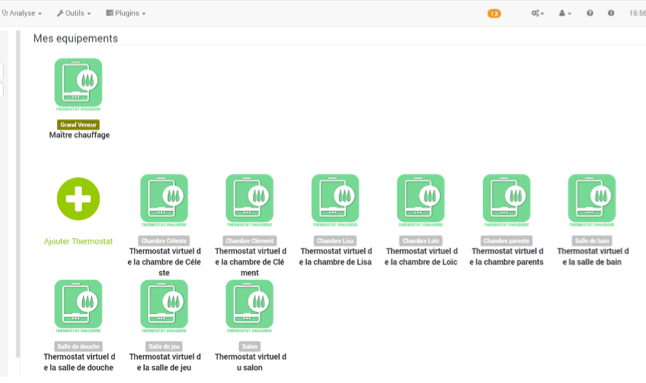Click the Grand Veneur object label
Image resolution: width=646 pixels, height=383 pixels.
pos(78,124)
